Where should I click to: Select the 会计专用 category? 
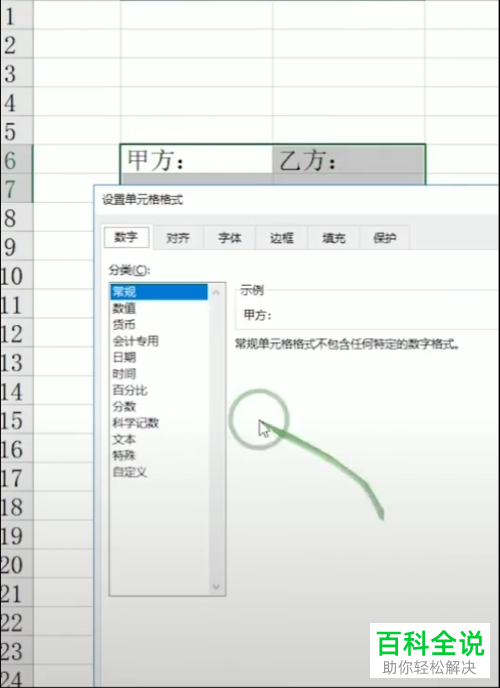coord(159,341)
